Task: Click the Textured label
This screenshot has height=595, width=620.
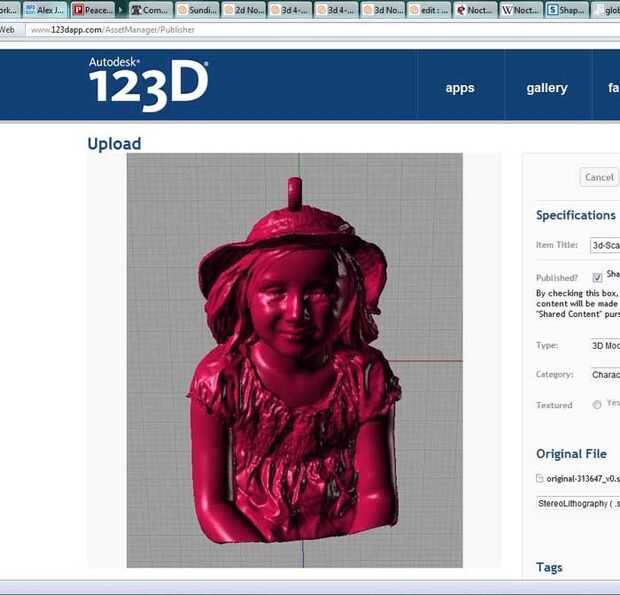Action: pos(554,405)
